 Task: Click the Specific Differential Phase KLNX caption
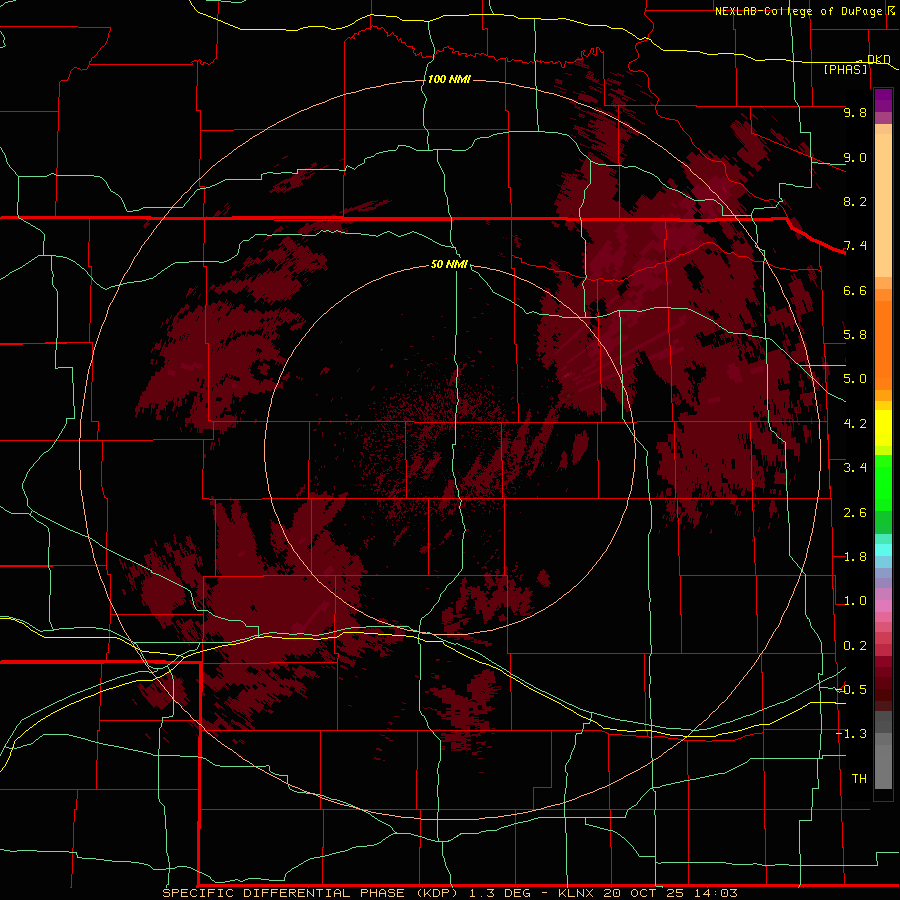(450, 893)
